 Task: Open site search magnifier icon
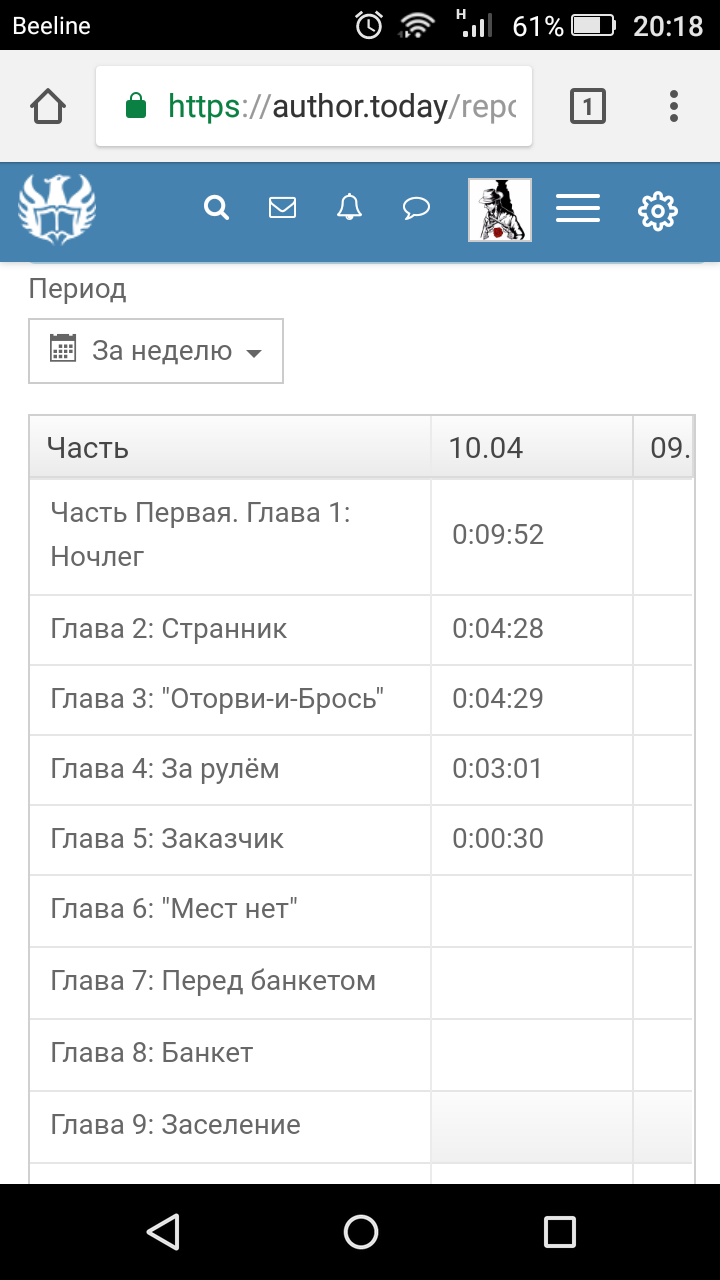pos(216,208)
